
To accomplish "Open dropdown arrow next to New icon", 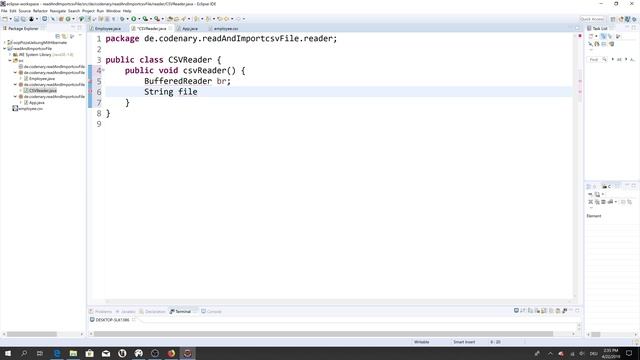I will 10,19.
